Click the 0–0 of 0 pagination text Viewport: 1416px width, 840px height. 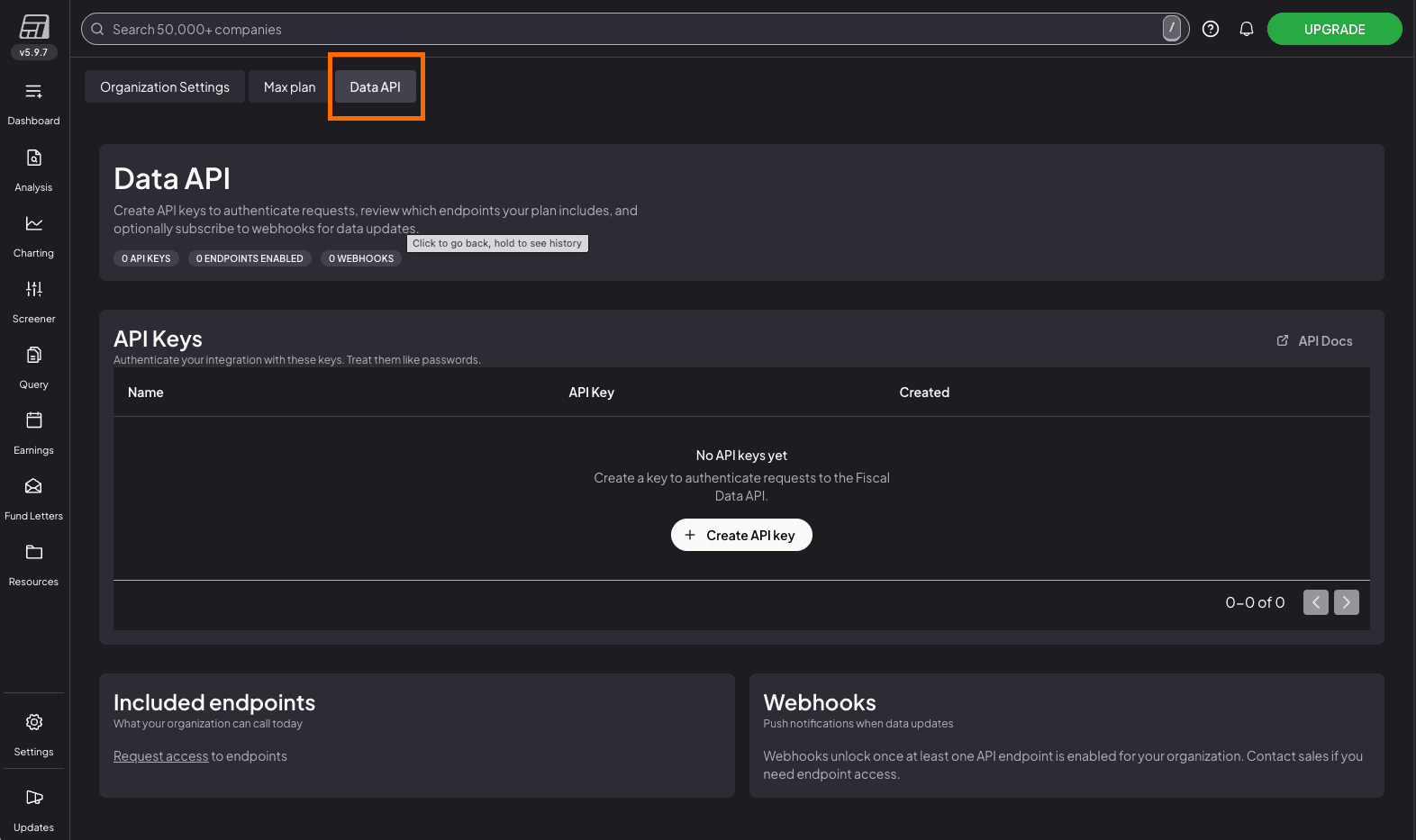(1255, 602)
